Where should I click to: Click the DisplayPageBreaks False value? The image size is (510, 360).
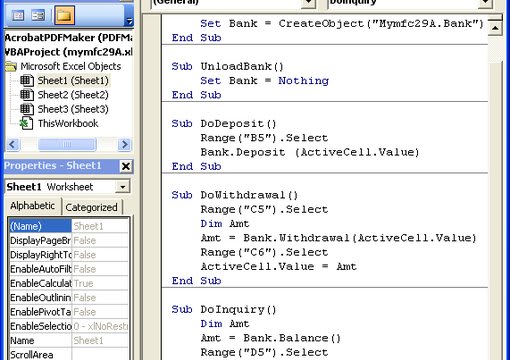100,241
